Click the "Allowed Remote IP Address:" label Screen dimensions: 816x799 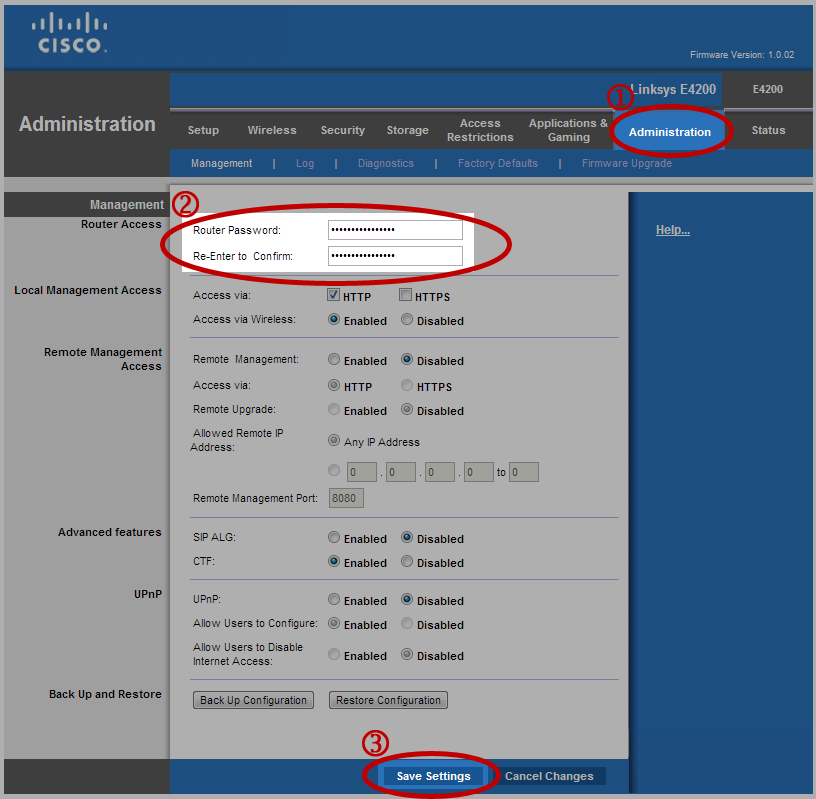(237, 440)
